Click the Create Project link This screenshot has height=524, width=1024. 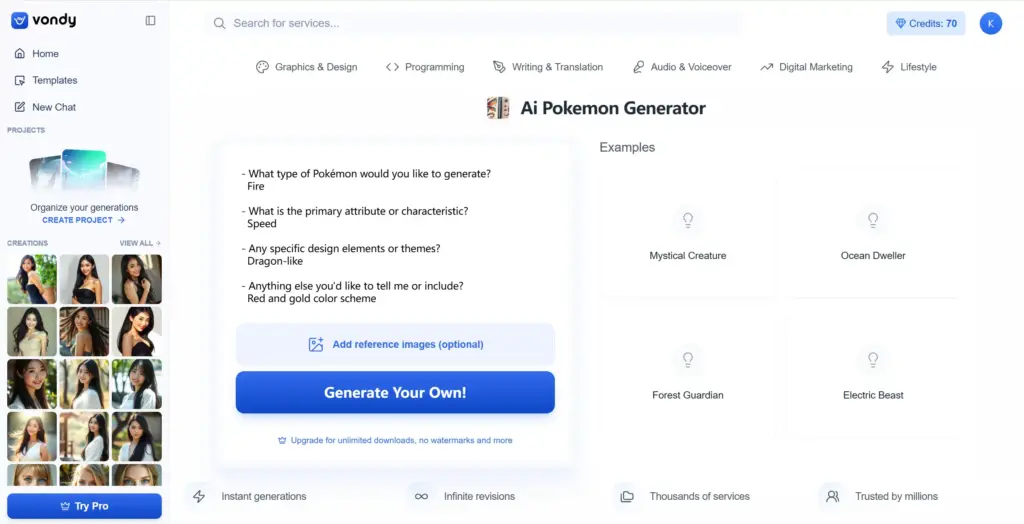[83, 220]
